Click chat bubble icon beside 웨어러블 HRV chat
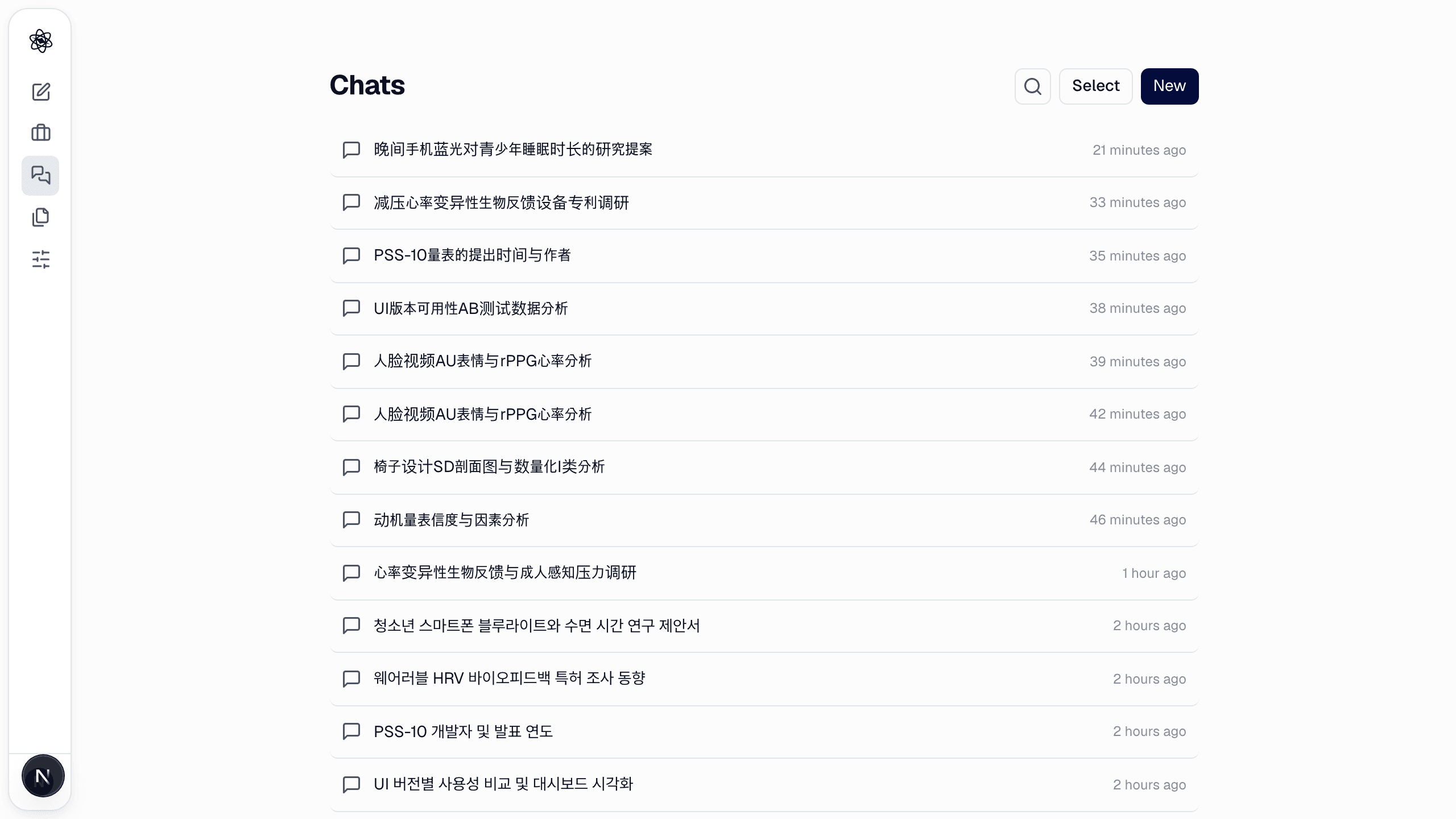This screenshot has height=819, width=1456. (x=351, y=679)
